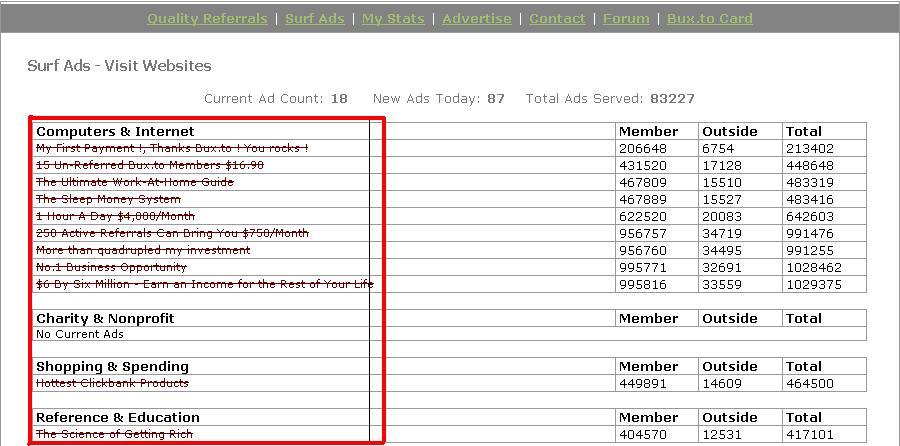The width and height of the screenshot is (900, 446).
Task: Click the 'Computers & Internet' category heading
Action: 115,131
